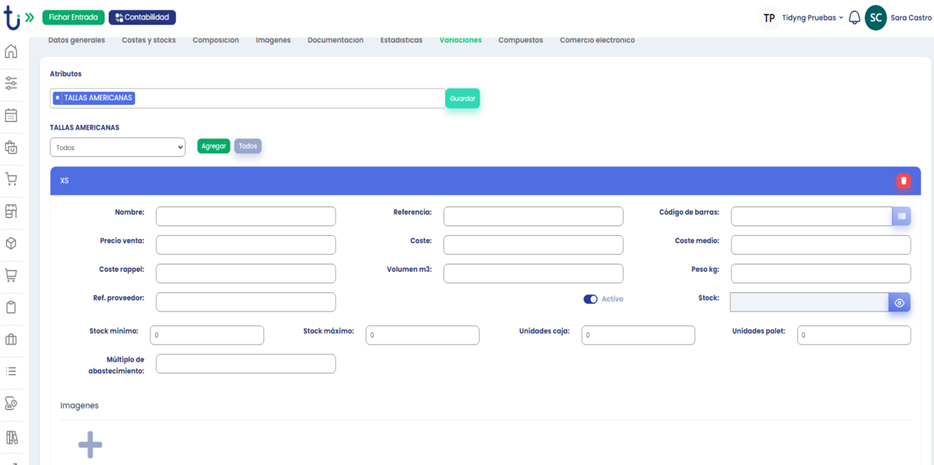This screenshot has height=465, width=934.
Task: Open the calendar icon in the sidebar
Action: pos(11,115)
